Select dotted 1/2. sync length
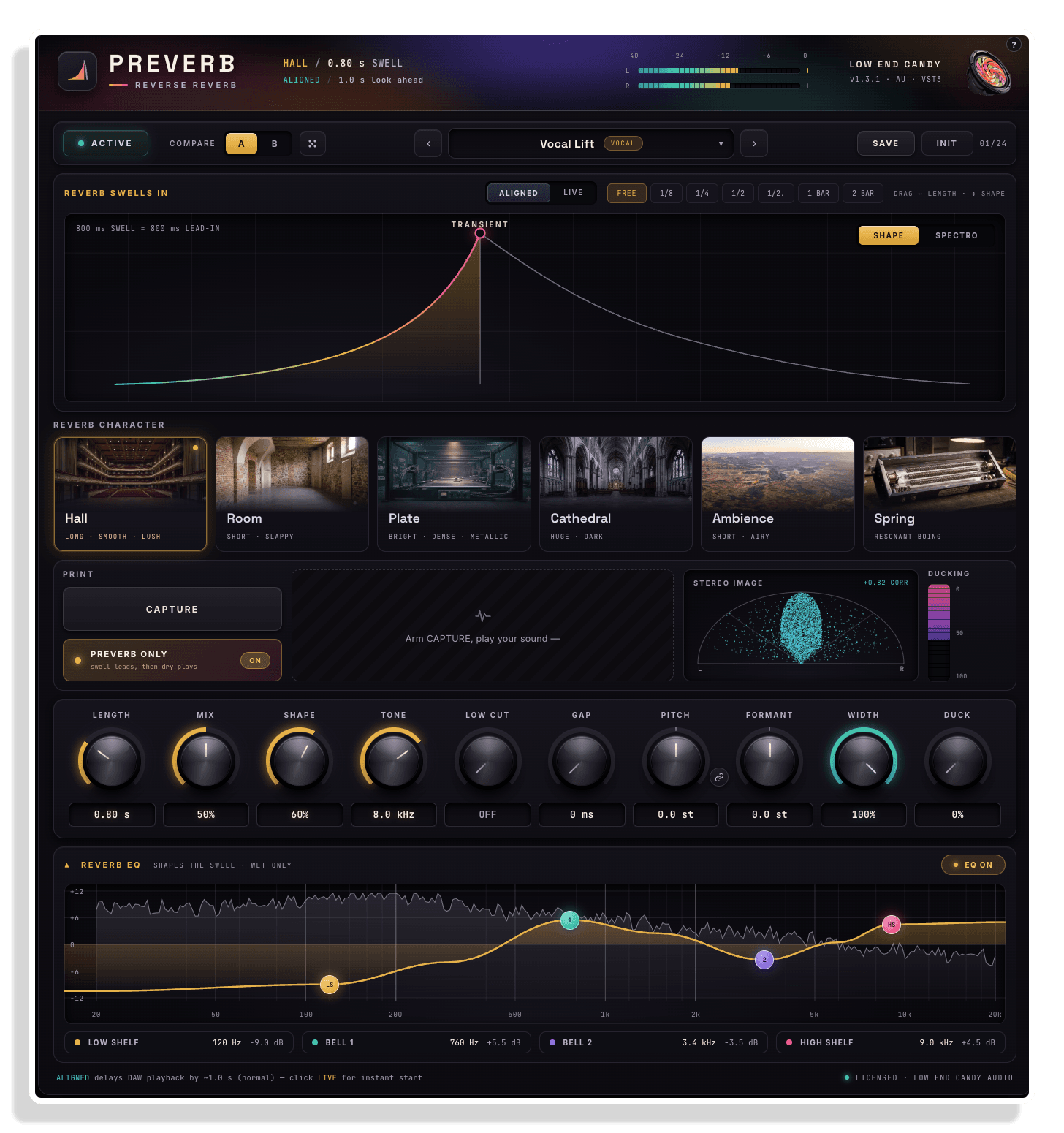This screenshot has height=1133, width=1064. (776, 193)
